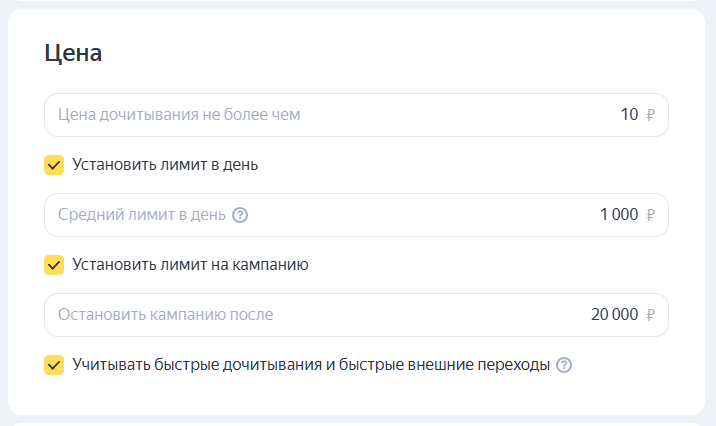Click the Учитывать быстрые дочитывания label text

tap(311, 365)
